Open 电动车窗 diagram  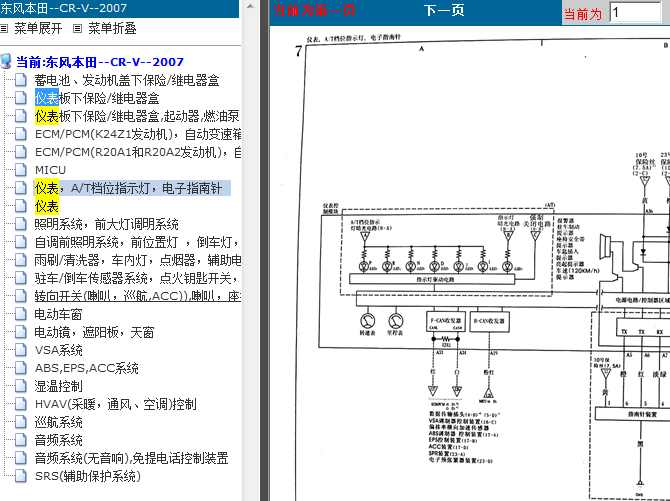click(58, 314)
